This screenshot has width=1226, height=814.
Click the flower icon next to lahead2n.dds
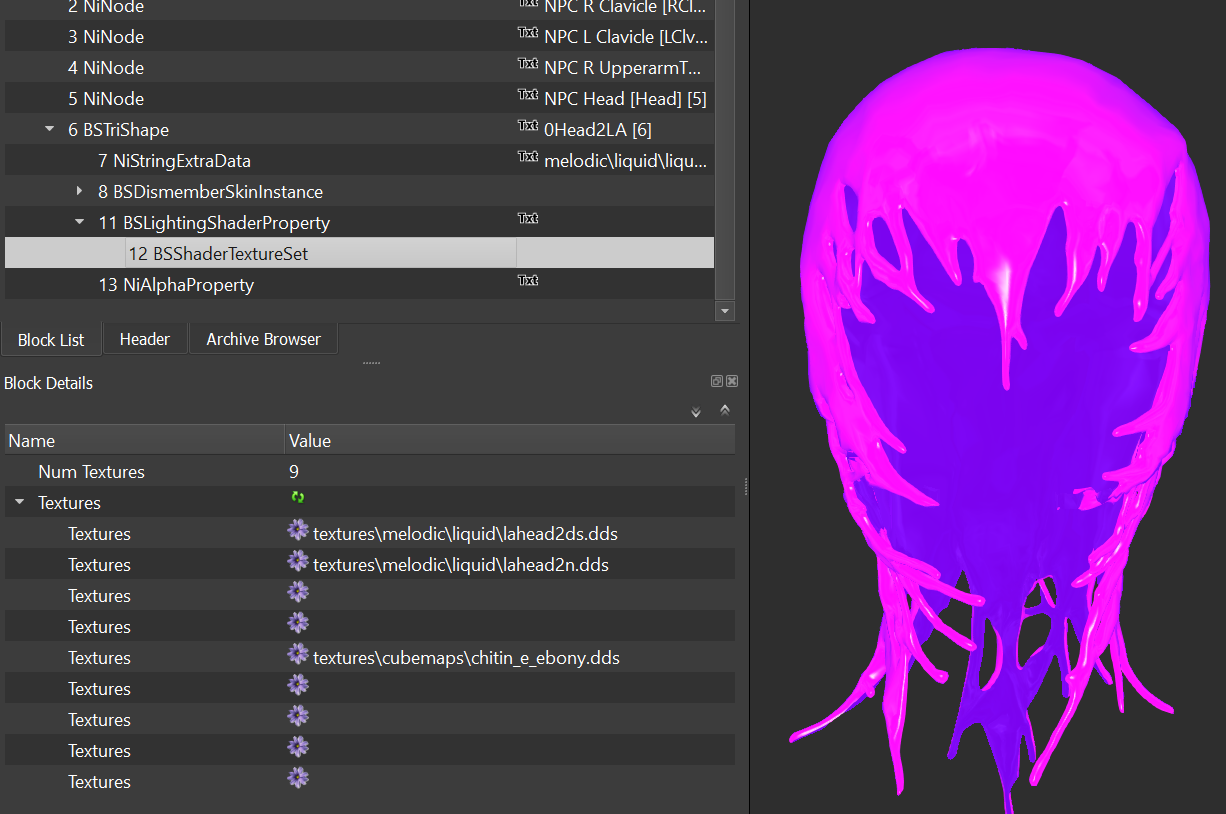pos(298,561)
